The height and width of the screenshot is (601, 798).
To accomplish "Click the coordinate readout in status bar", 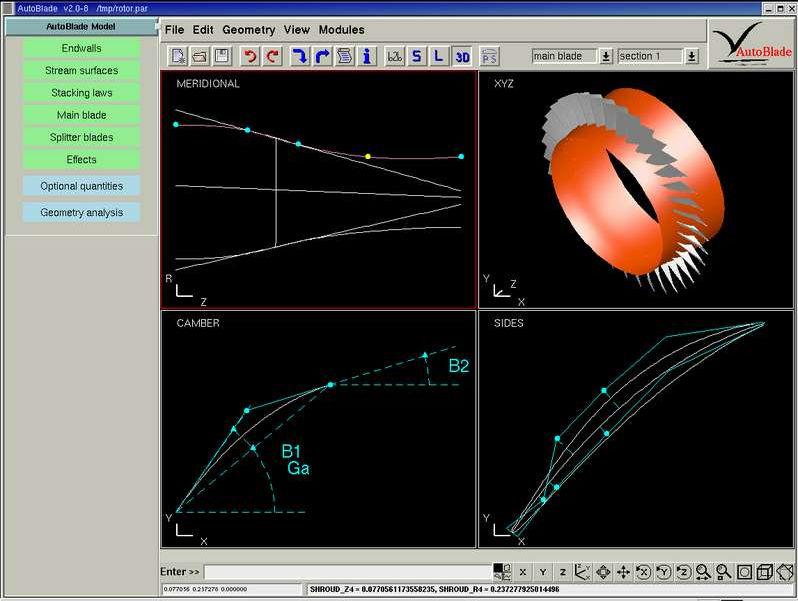I will coord(205,589).
